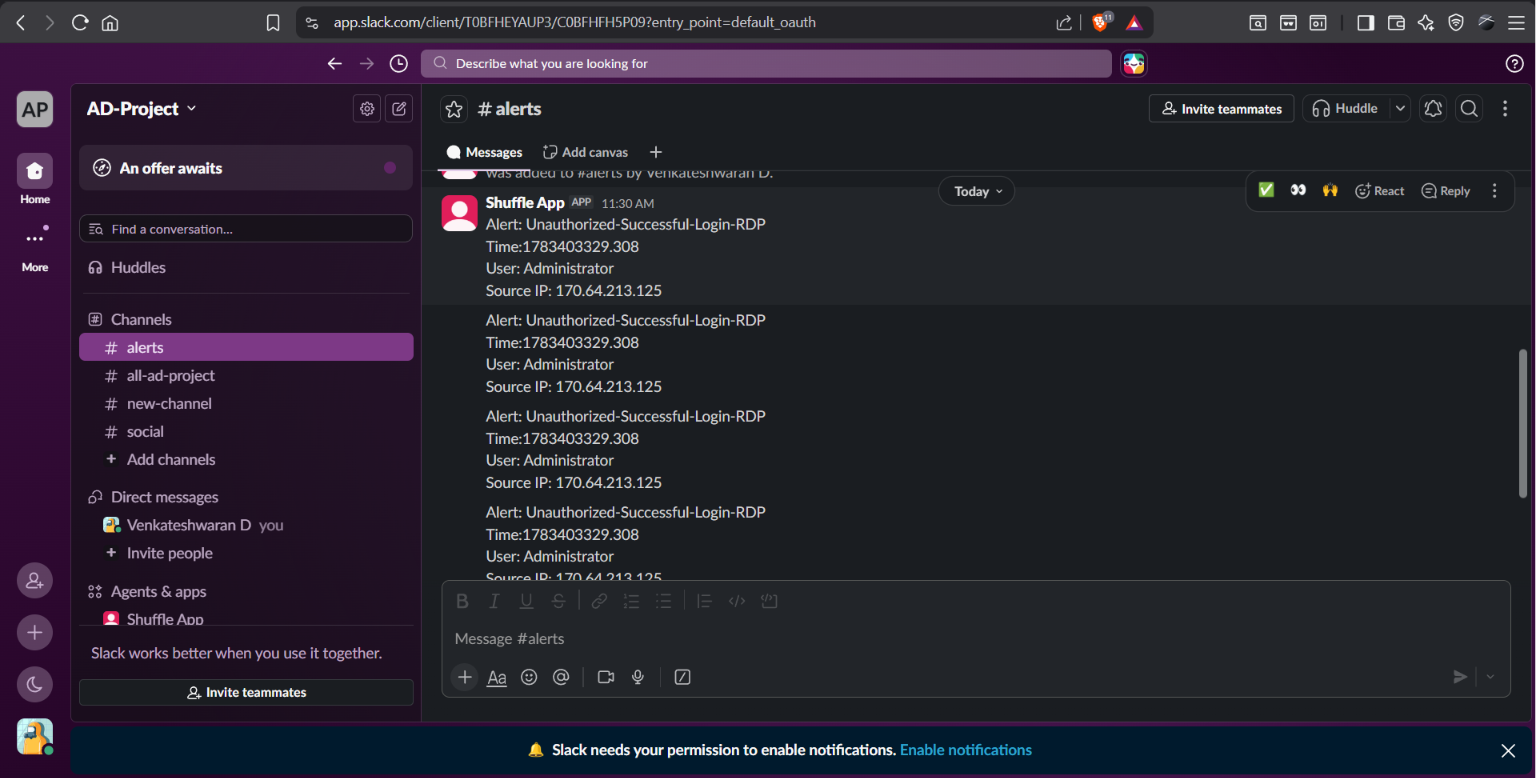This screenshot has width=1536, height=778.
Task: Click the new message compose icon
Action: (399, 108)
